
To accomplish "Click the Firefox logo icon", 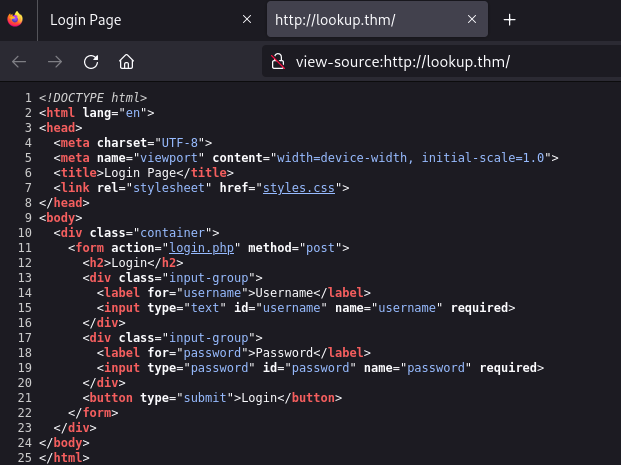I will coord(14,20).
